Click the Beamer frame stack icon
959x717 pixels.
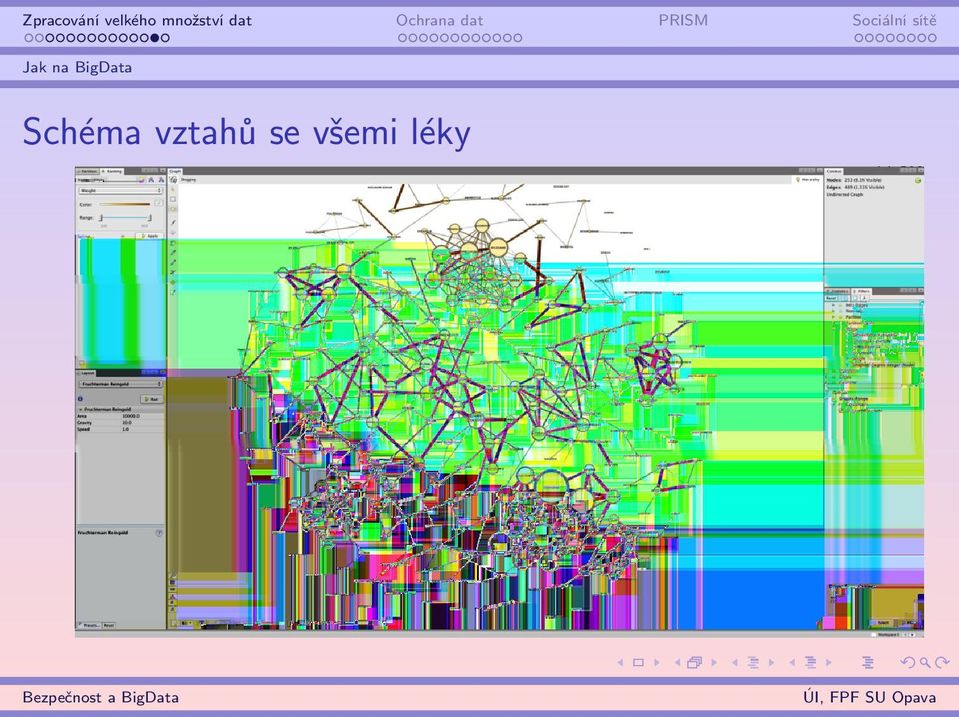tap(695, 663)
